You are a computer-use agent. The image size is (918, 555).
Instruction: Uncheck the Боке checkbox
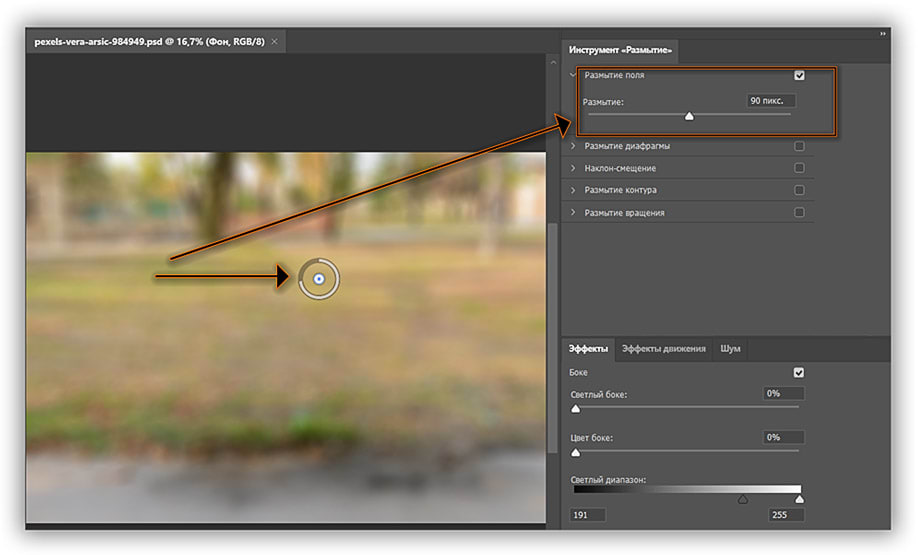point(799,372)
